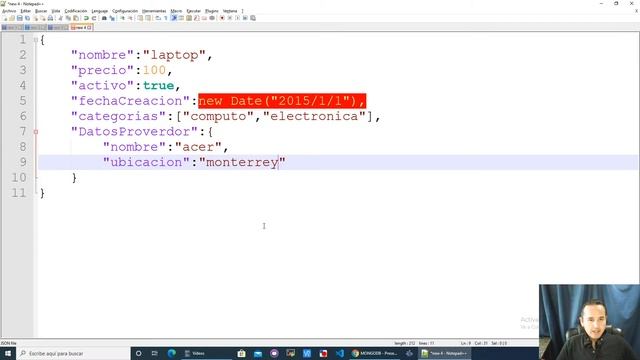Click the Redo toolbar icon
640x360 pixels.
click(94, 18)
